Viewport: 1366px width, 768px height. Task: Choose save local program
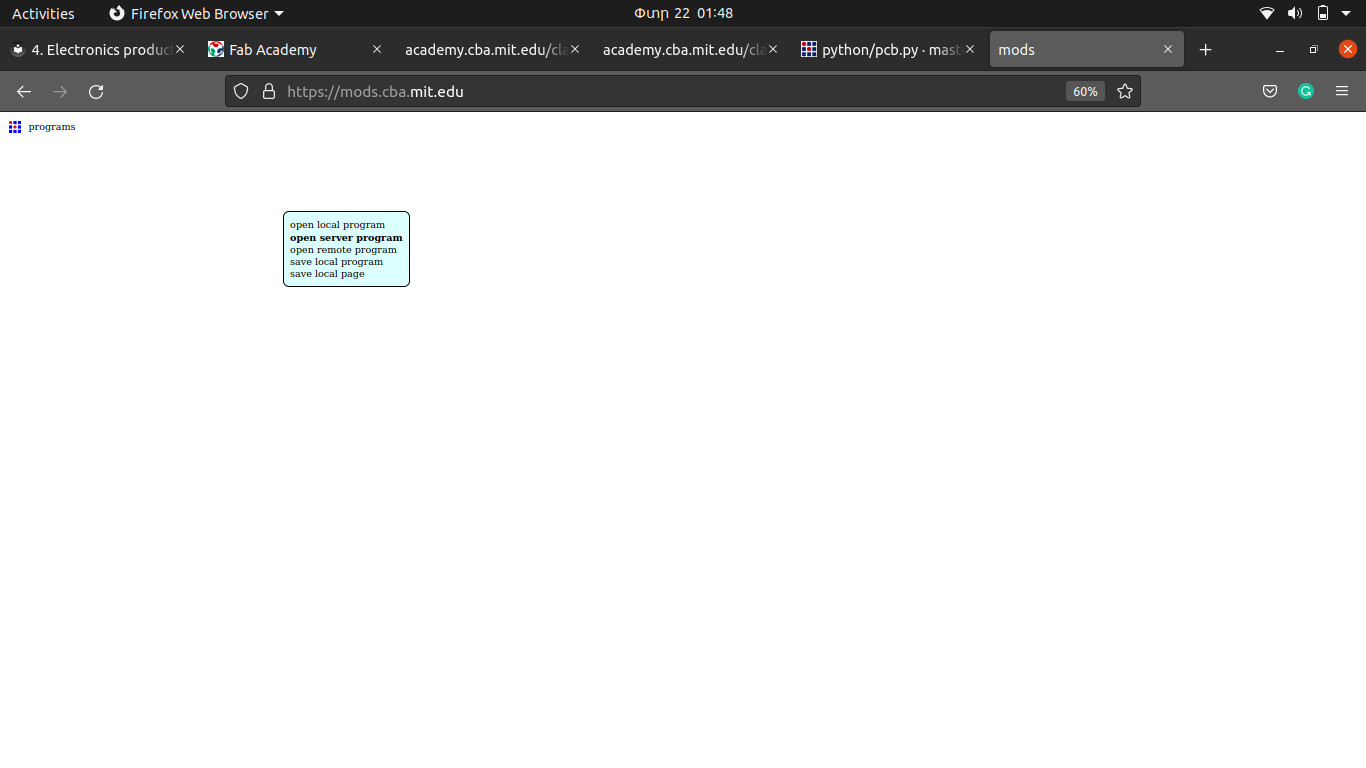336,261
